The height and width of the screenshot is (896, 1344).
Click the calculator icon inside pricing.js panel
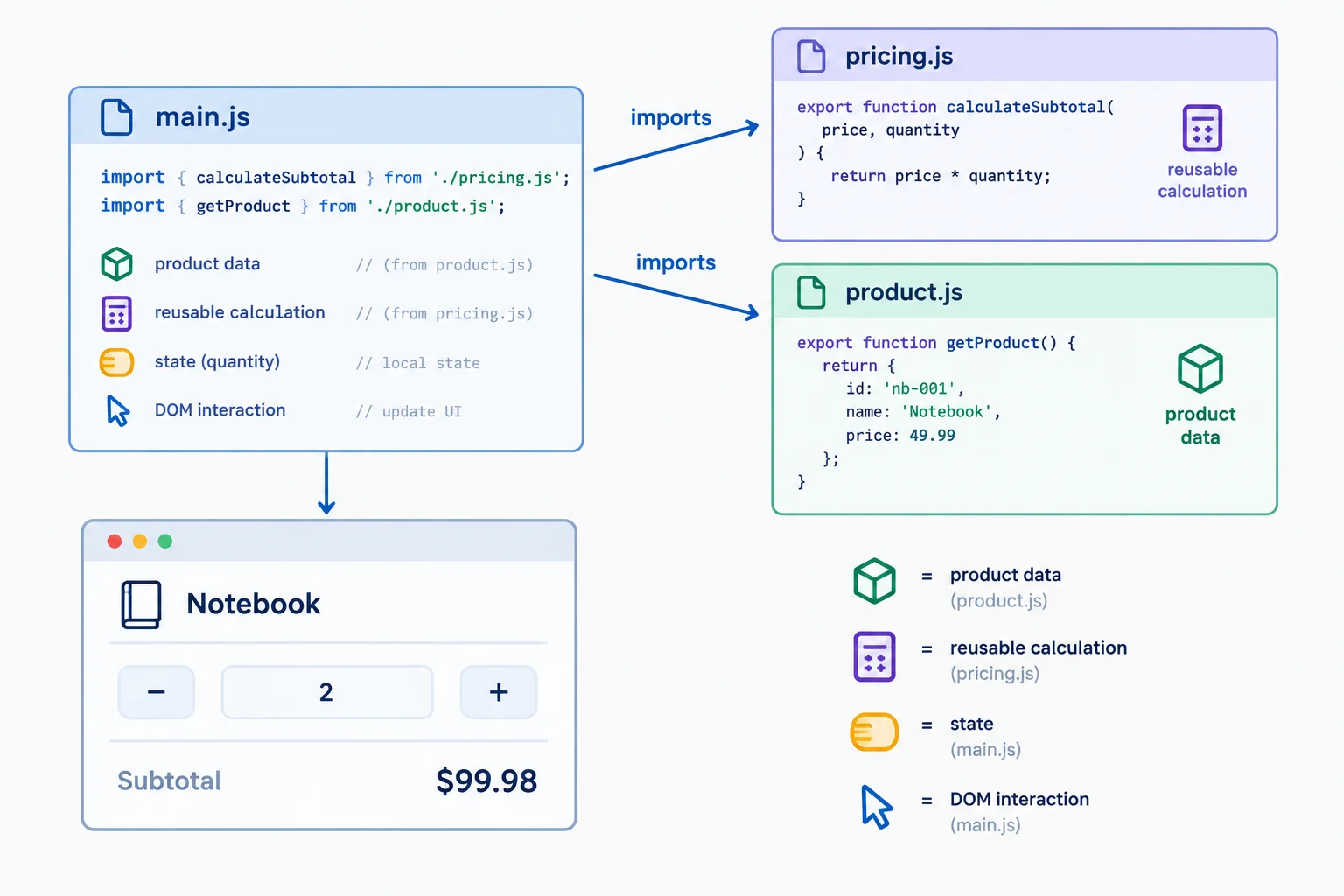tap(1202, 129)
